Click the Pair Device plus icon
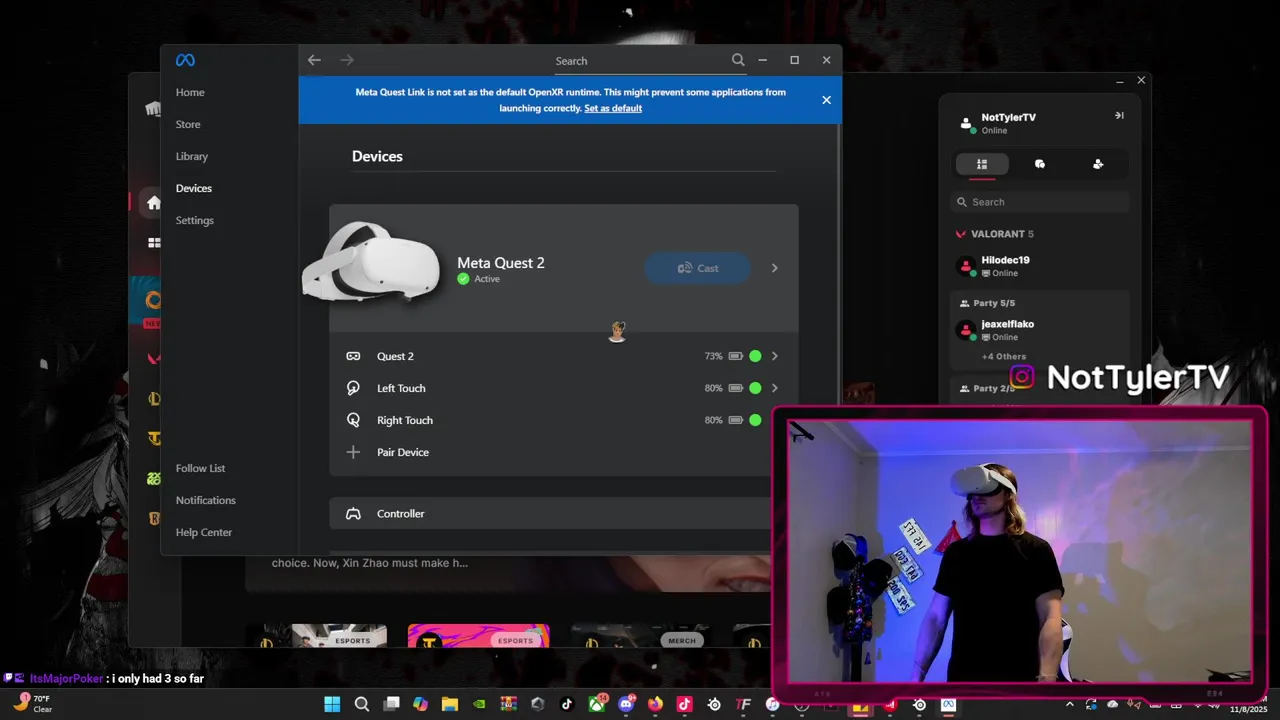Image resolution: width=1280 pixels, height=720 pixels. 353,452
